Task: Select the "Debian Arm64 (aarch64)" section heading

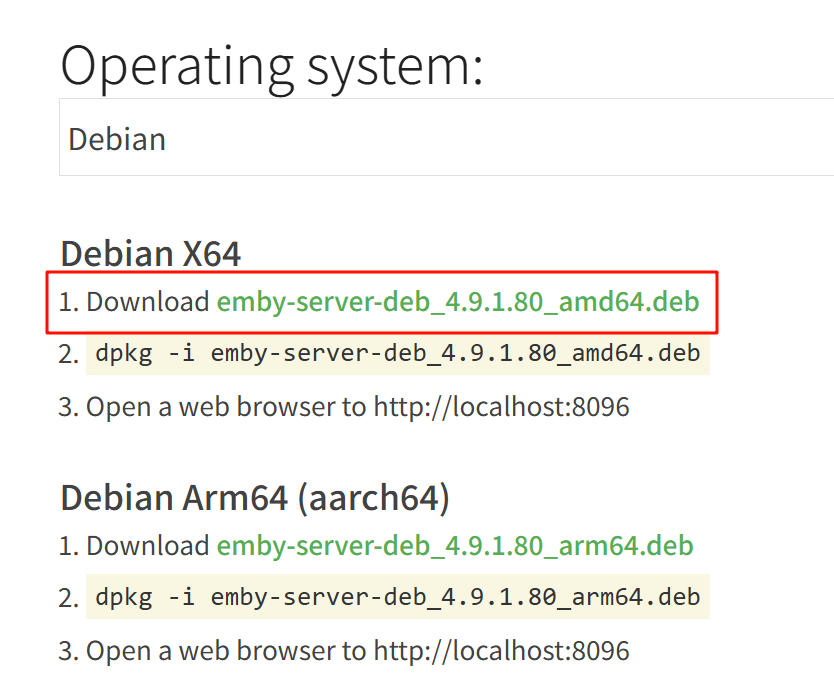Action: (255, 498)
